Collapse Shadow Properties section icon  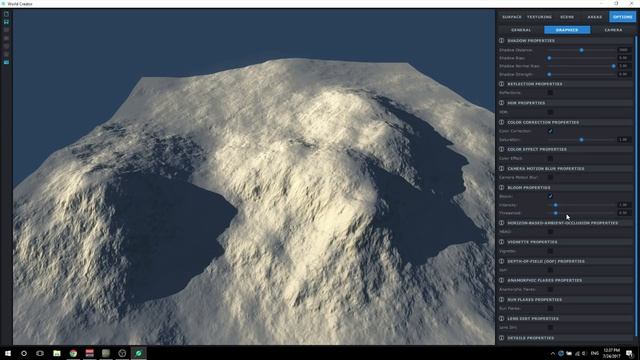[502, 41]
